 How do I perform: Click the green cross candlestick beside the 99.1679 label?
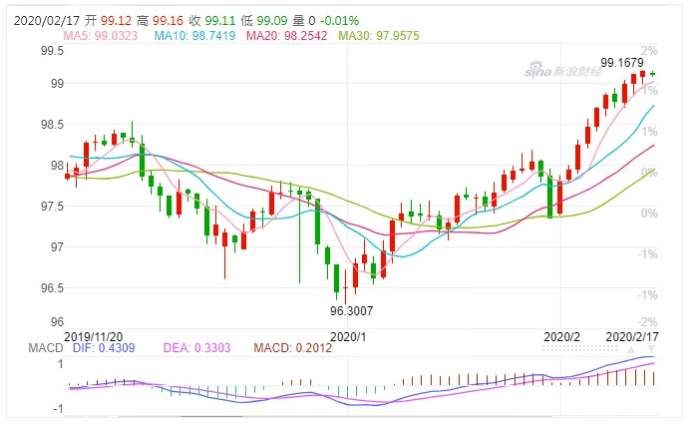pyautogui.click(x=653, y=74)
